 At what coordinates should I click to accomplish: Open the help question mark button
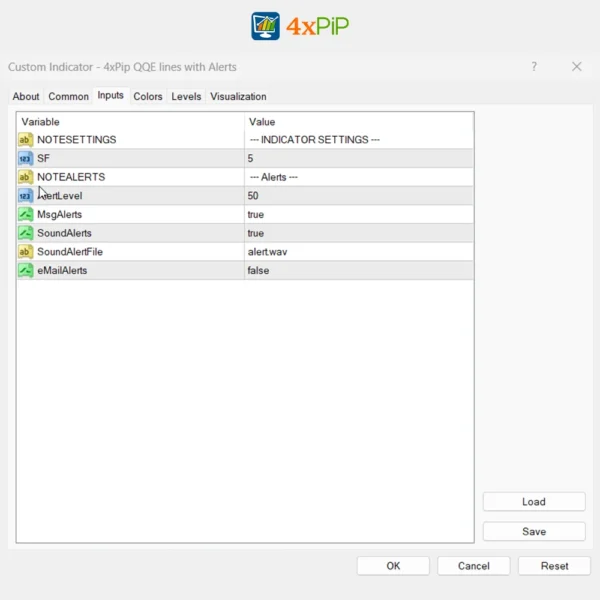(x=534, y=67)
